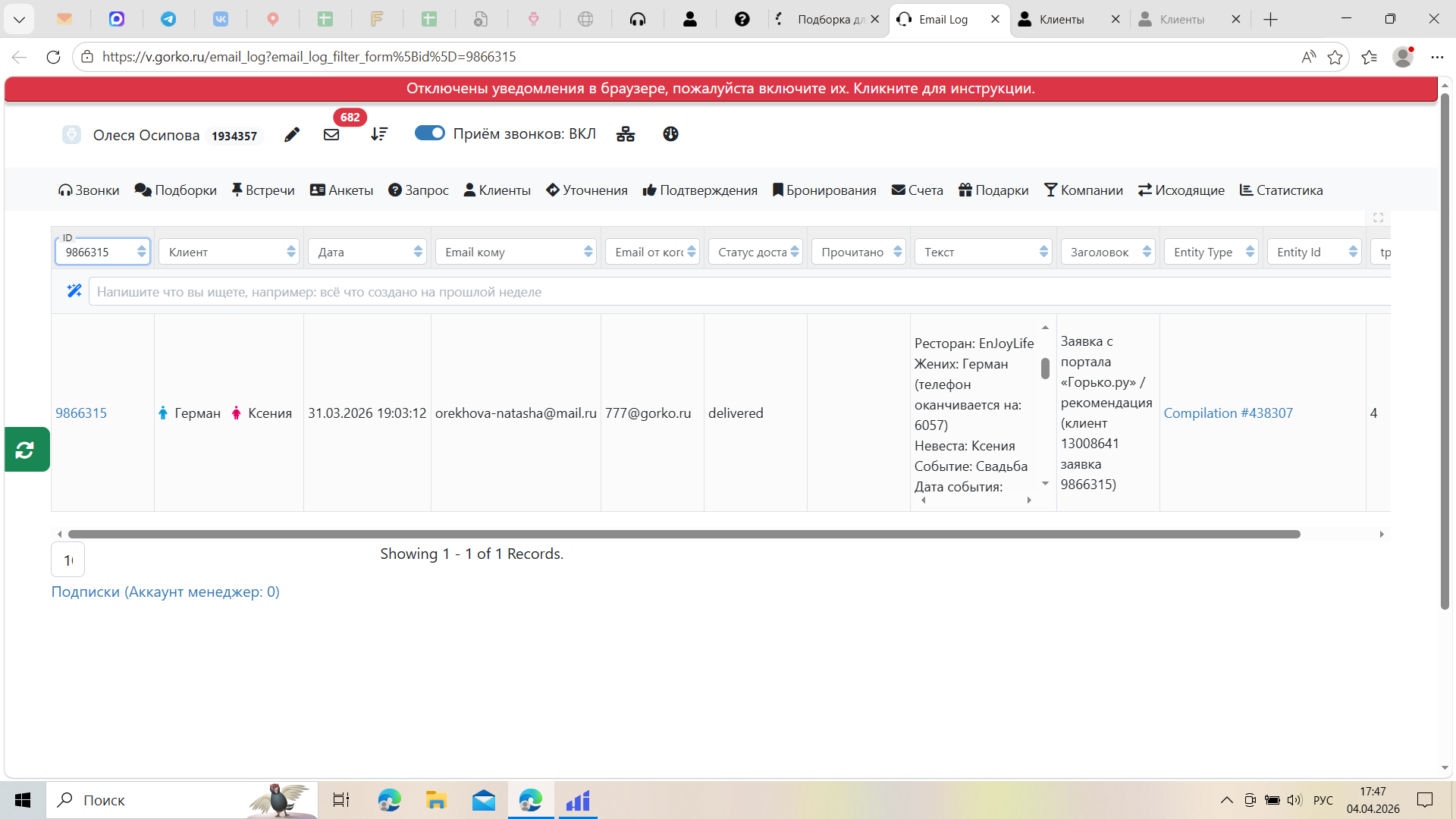Click the dashboard gauge icon in header
Image resolution: width=1456 pixels, height=819 pixels.
(670, 134)
